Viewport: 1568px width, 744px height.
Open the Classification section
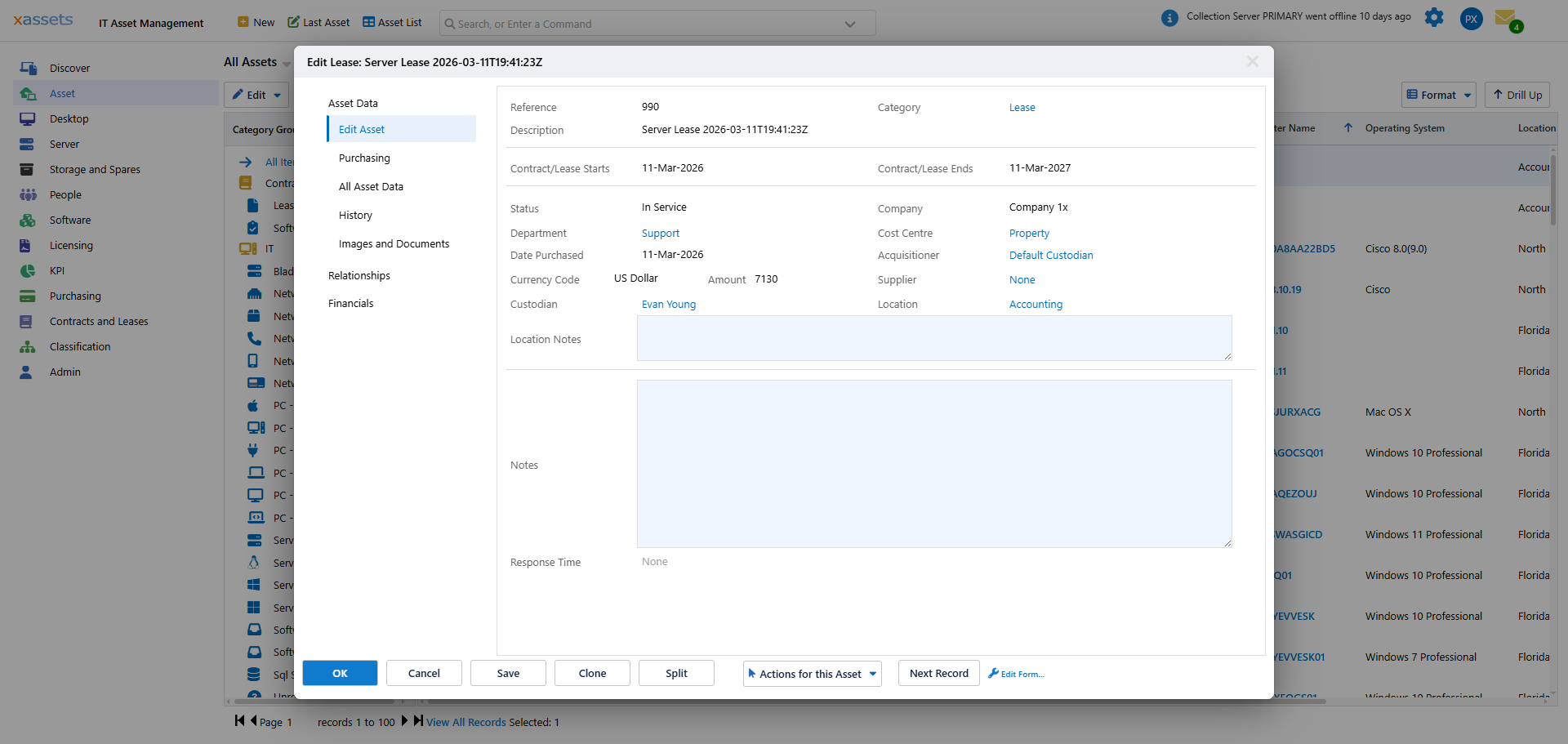coord(79,346)
